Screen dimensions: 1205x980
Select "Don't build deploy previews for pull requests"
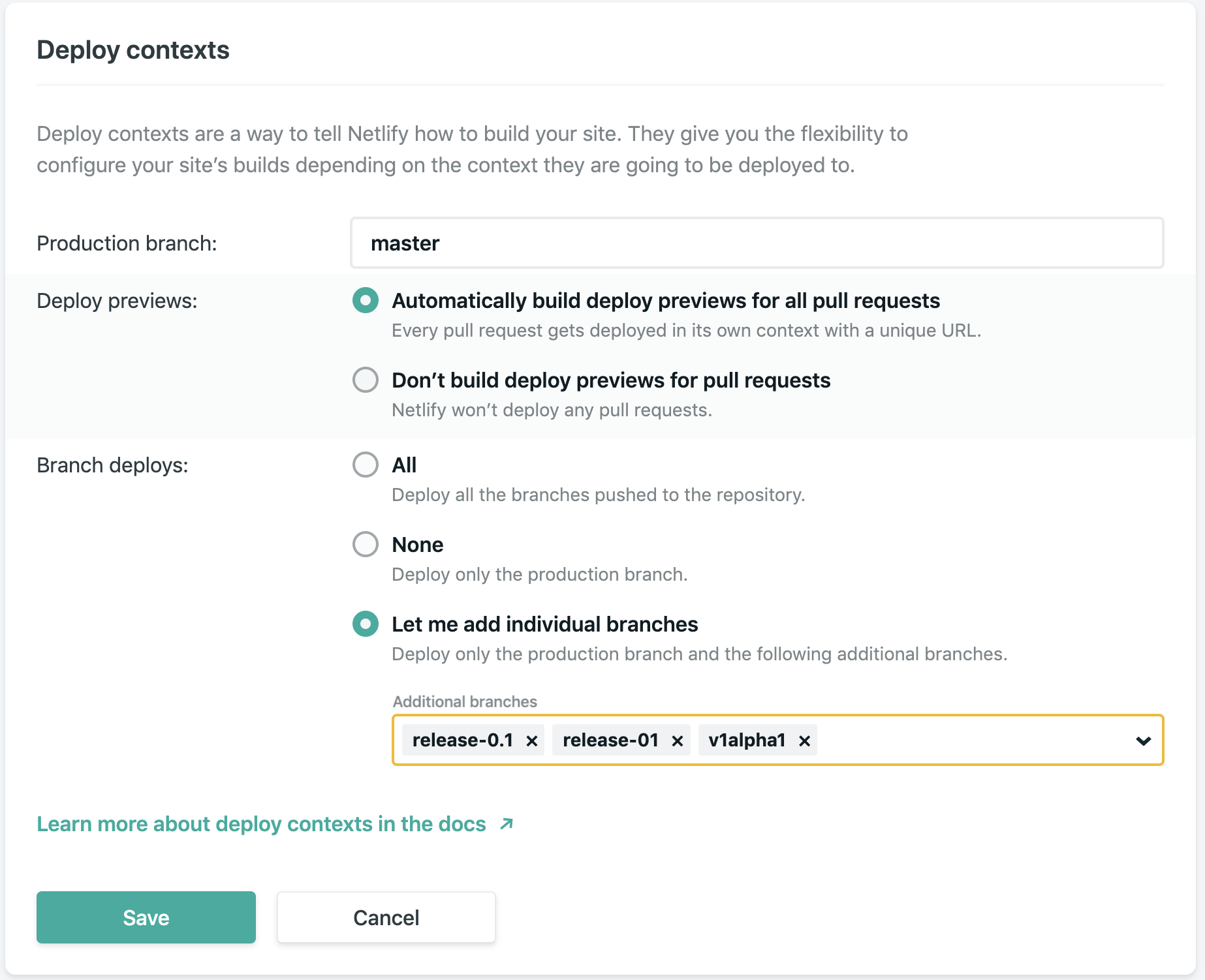365,380
